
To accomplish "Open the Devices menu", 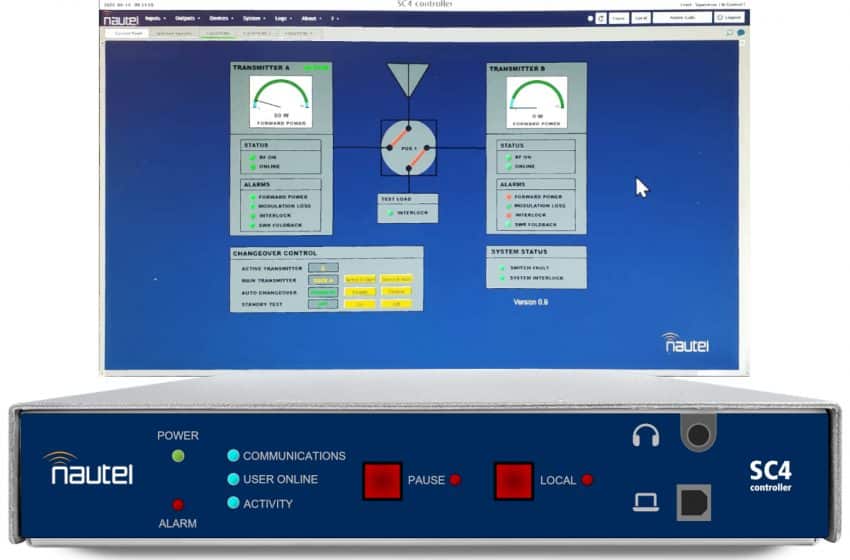I will pos(220,18).
